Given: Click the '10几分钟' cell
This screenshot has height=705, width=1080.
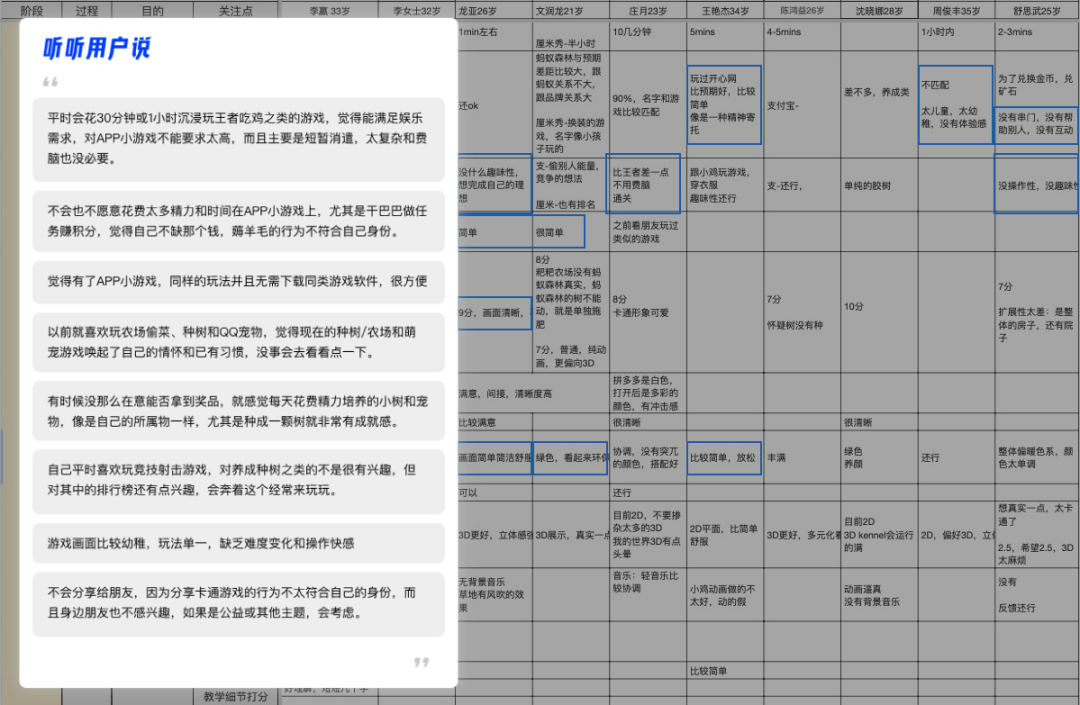Looking at the screenshot, I should [x=648, y=36].
